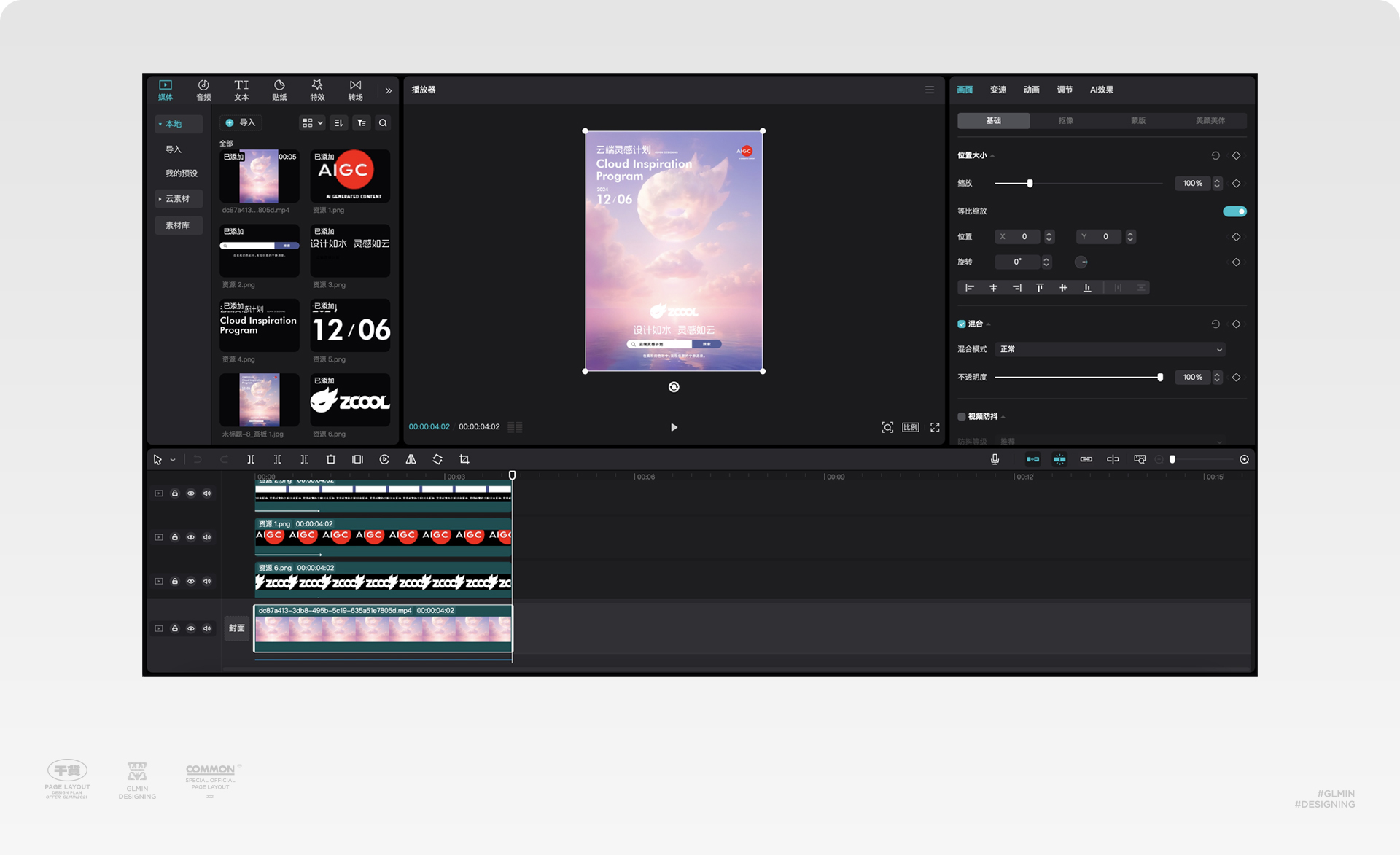The width and height of the screenshot is (1400, 855).
Task: Click the microphone record icon
Action: pyautogui.click(x=995, y=459)
